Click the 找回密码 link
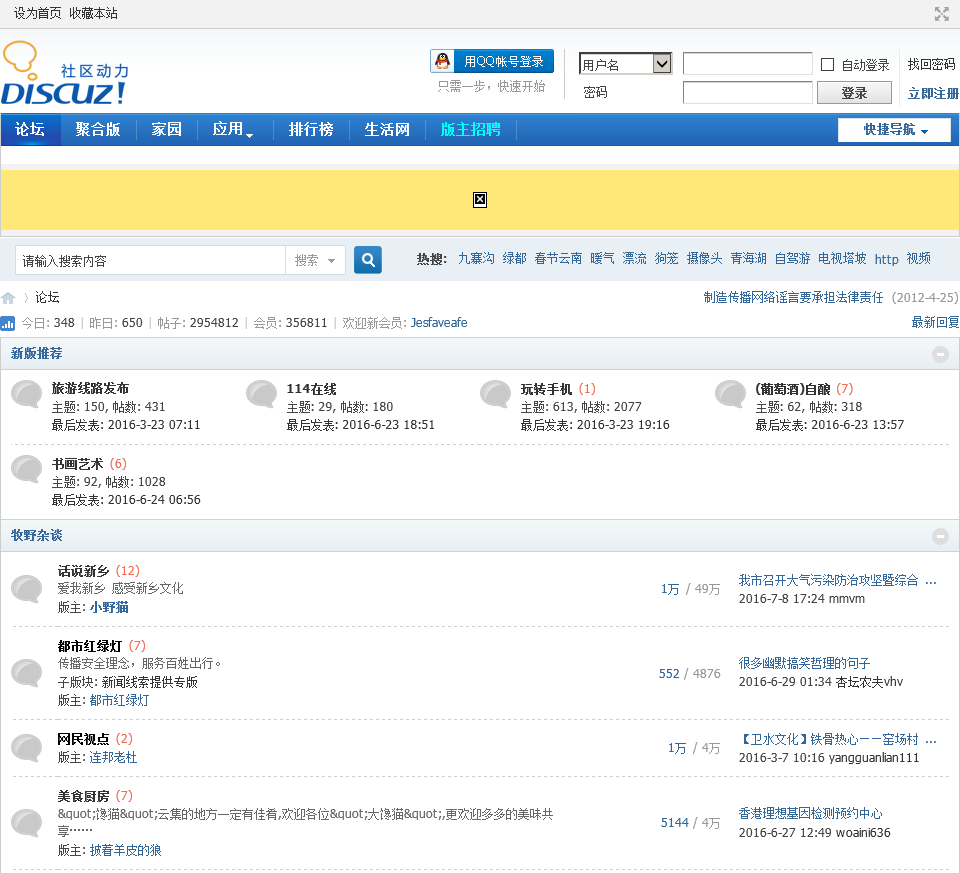Image resolution: width=960 pixels, height=873 pixels. coord(931,64)
